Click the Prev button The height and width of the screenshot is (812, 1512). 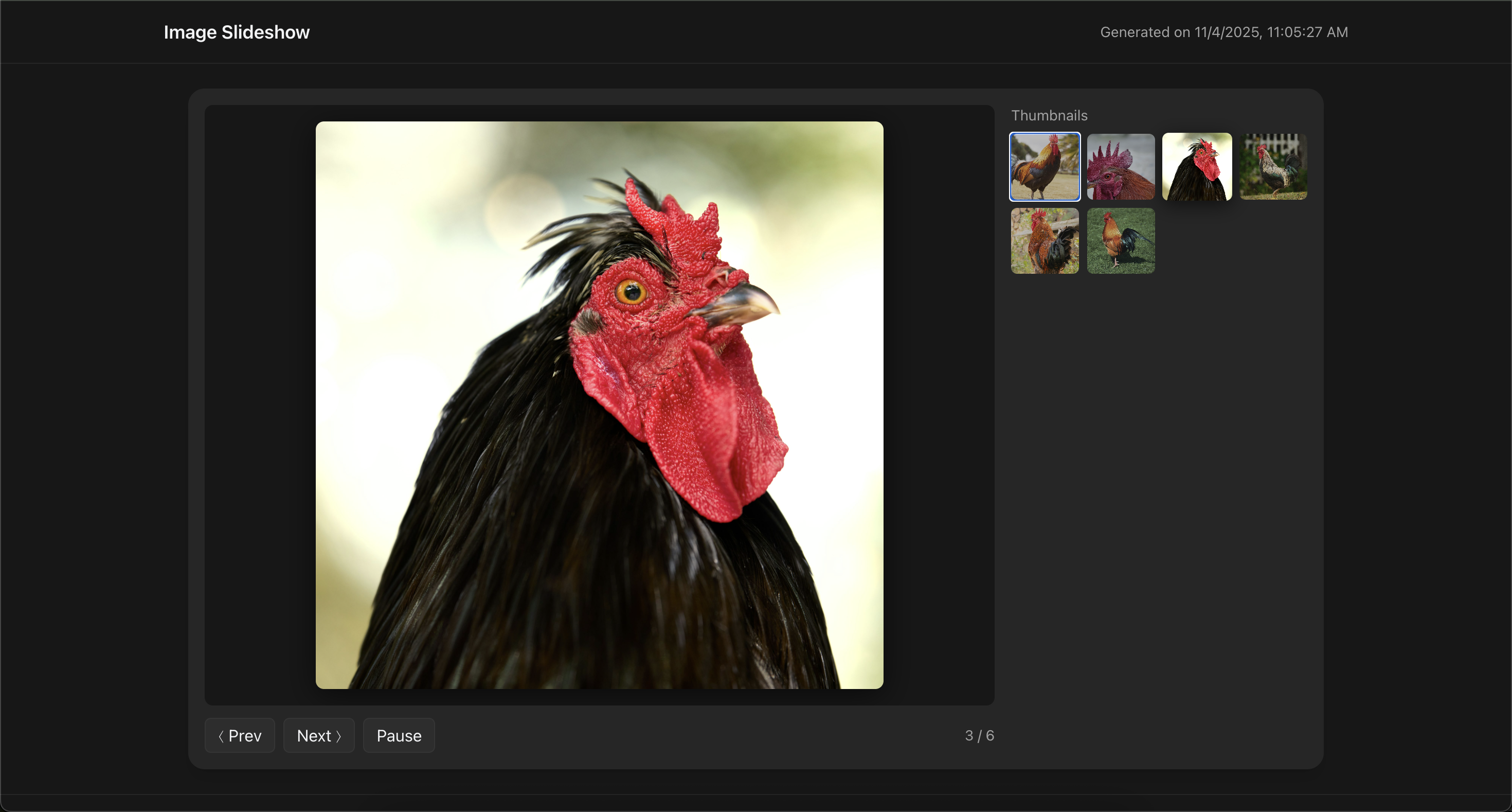(x=240, y=735)
